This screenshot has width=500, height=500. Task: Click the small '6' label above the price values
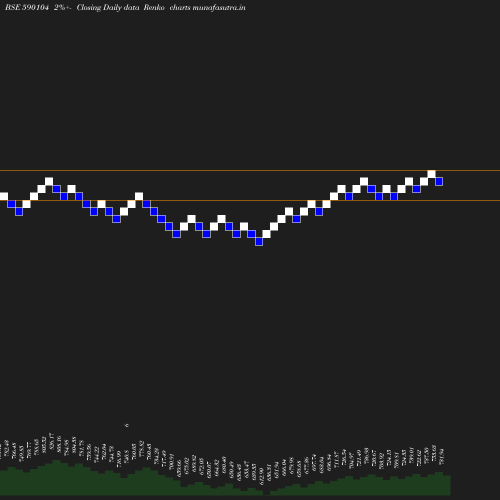pyautogui.click(x=127, y=425)
